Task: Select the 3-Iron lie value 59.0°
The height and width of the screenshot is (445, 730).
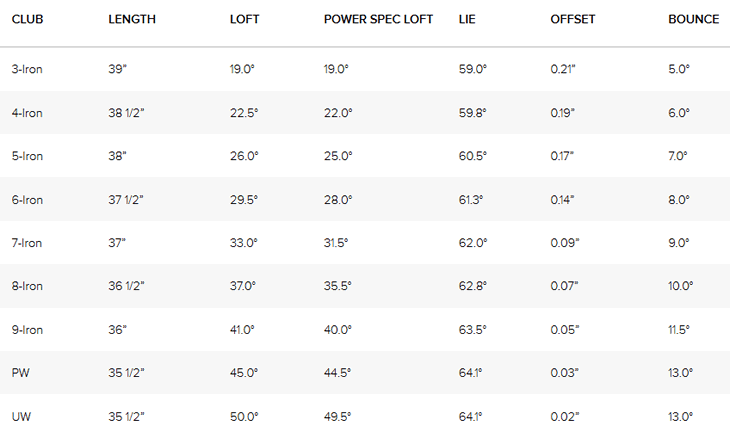Action: [x=473, y=69]
